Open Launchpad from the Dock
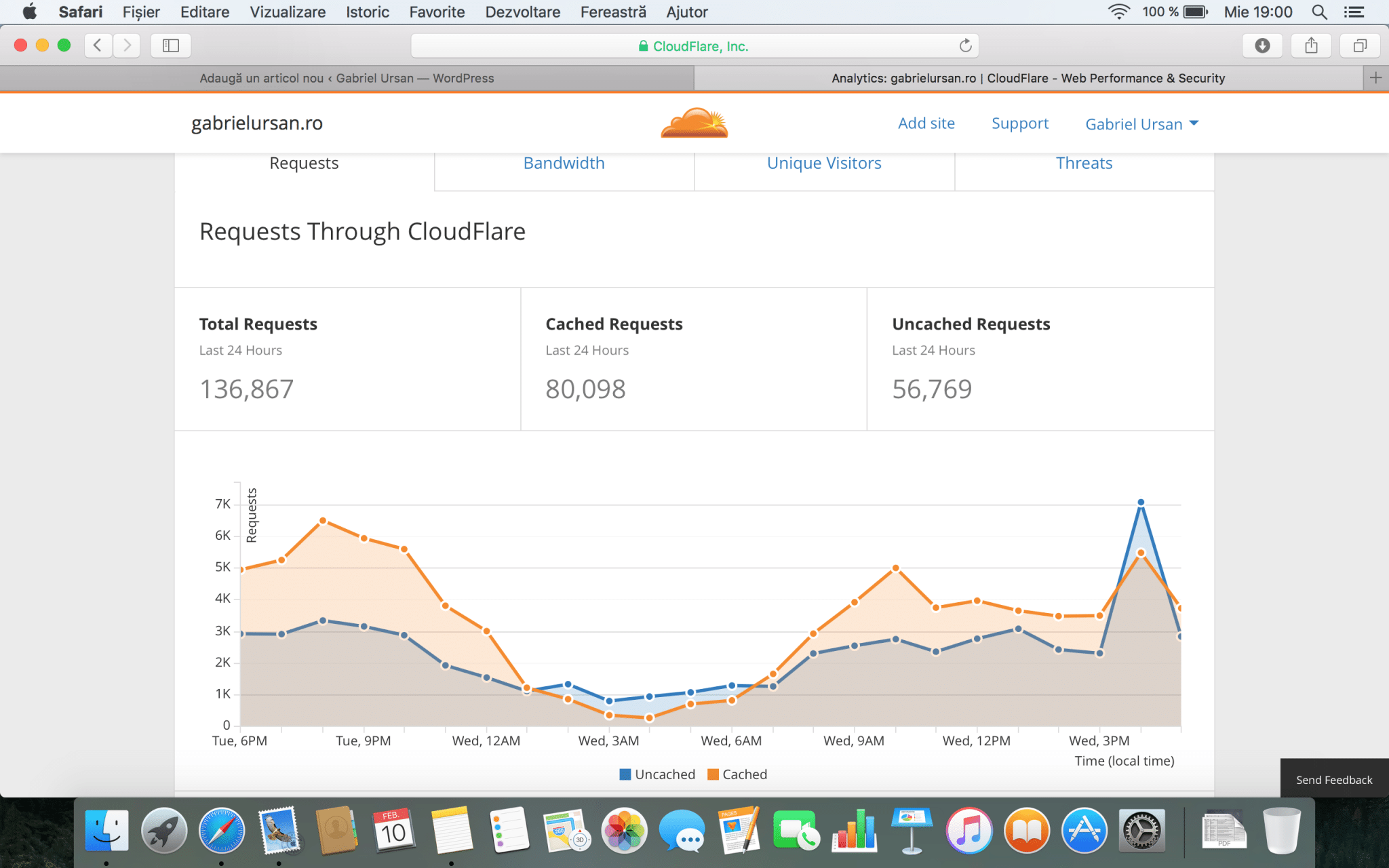1389x868 pixels. point(164,831)
